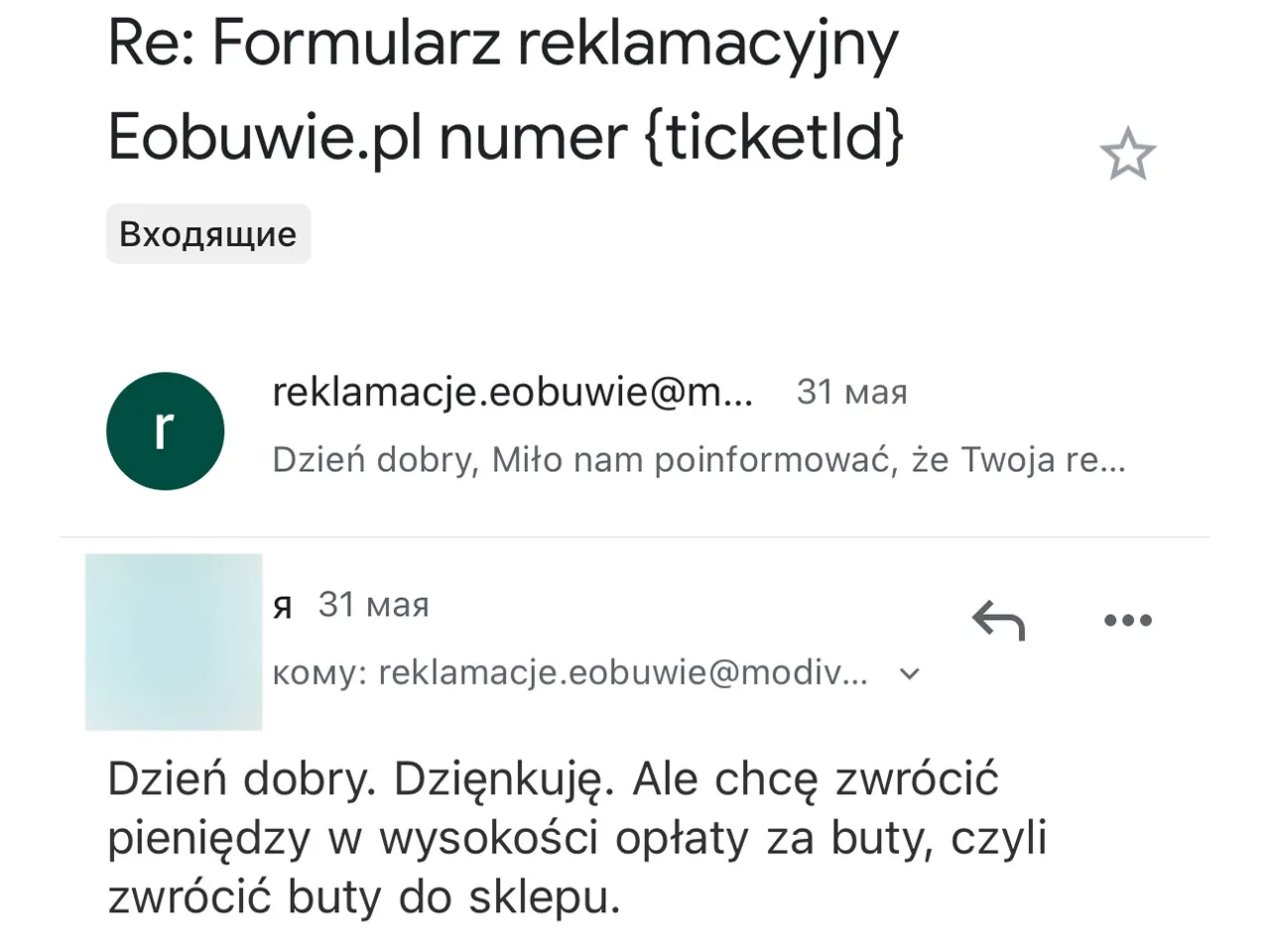Click the sender name "я"
This screenshot has width=1270, height=952.
click(x=283, y=606)
